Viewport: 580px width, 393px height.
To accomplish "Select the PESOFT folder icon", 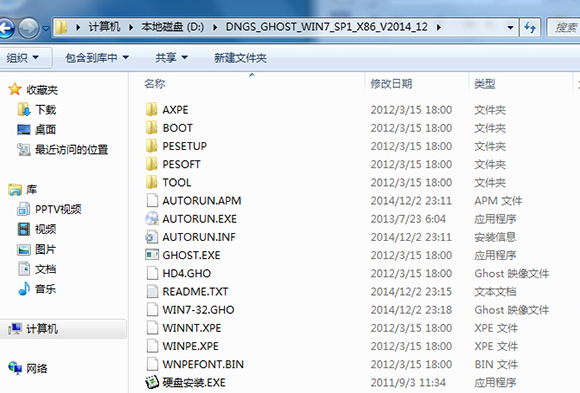I will click(x=151, y=164).
